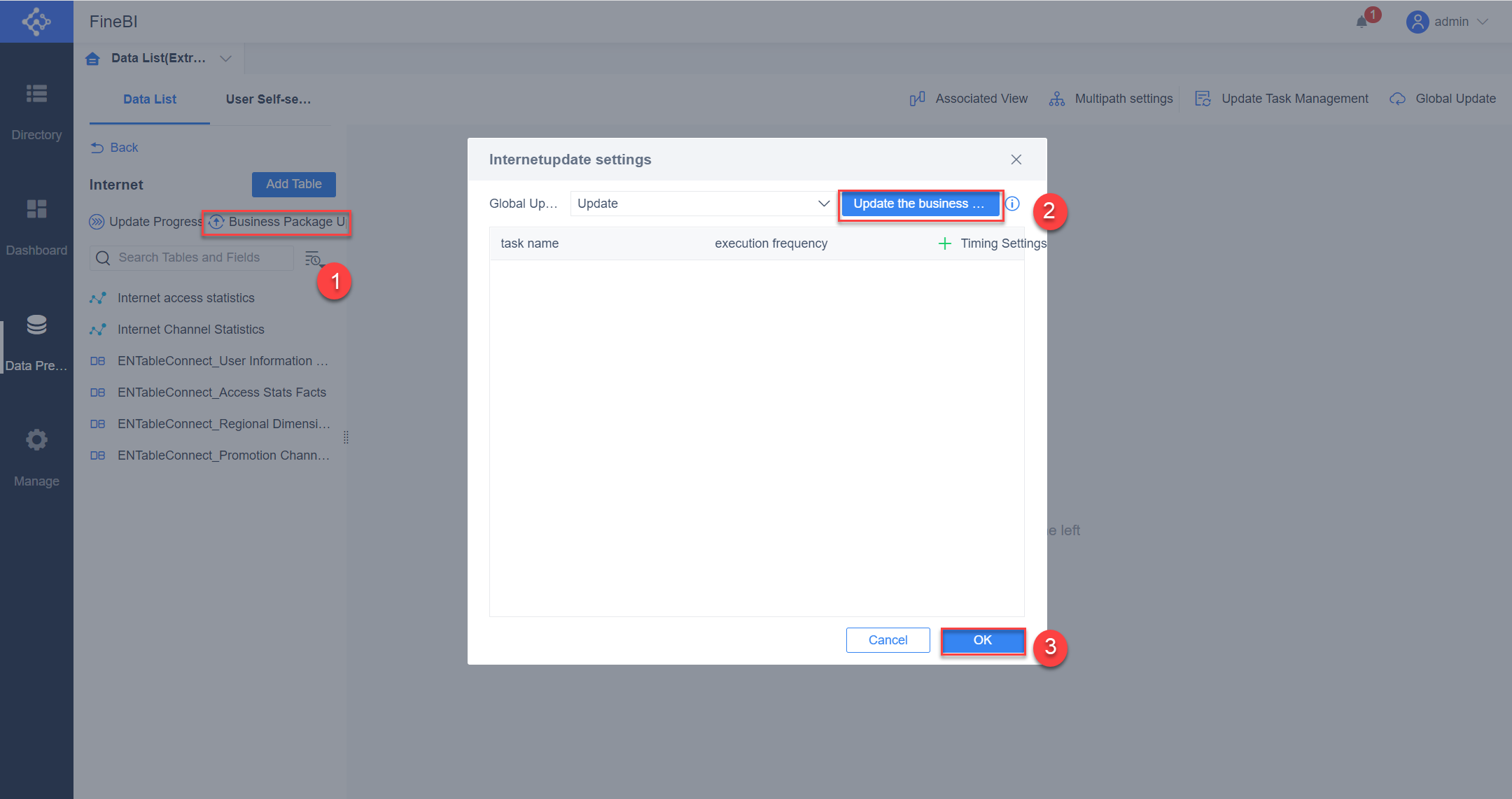The image size is (1512, 799).
Task: Click the Multipath settings icon
Action: [x=1057, y=99]
